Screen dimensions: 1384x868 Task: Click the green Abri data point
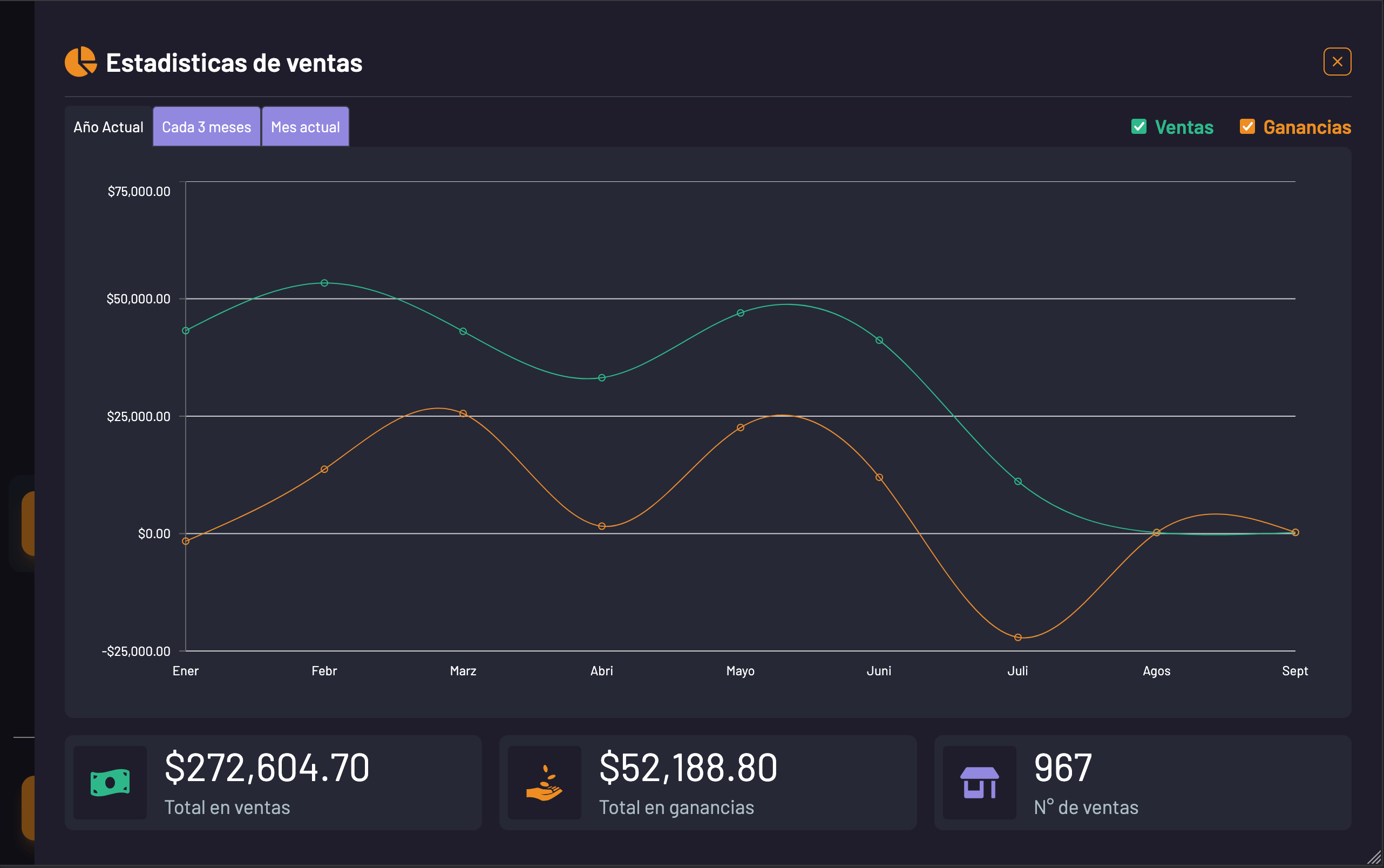(x=602, y=378)
